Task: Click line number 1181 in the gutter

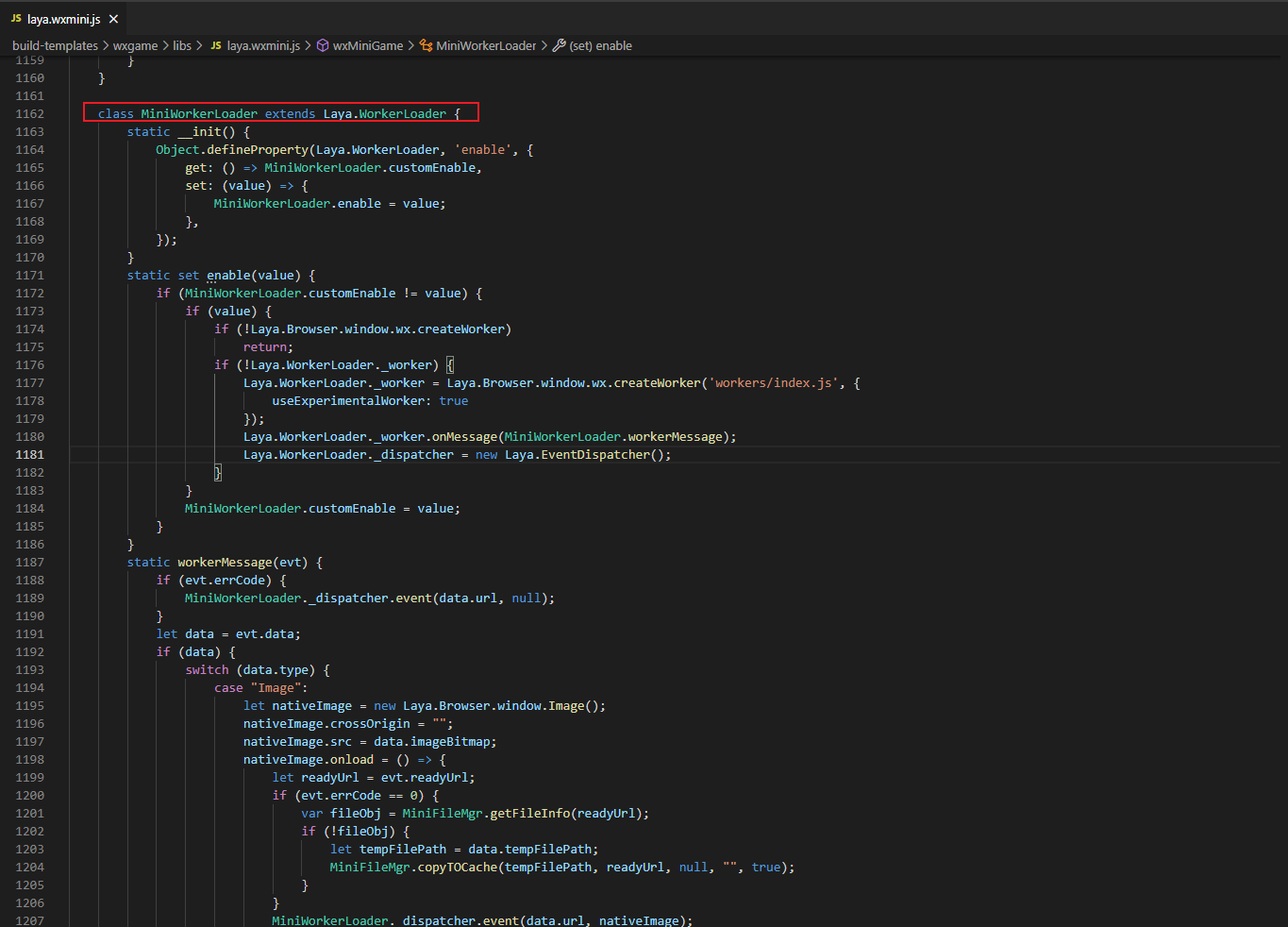Action: pyautogui.click(x=29, y=454)
